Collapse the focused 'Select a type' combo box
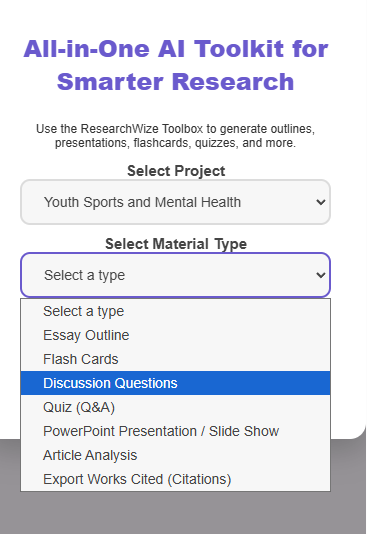Screen dimensions: 367x534 pos(175,275)
